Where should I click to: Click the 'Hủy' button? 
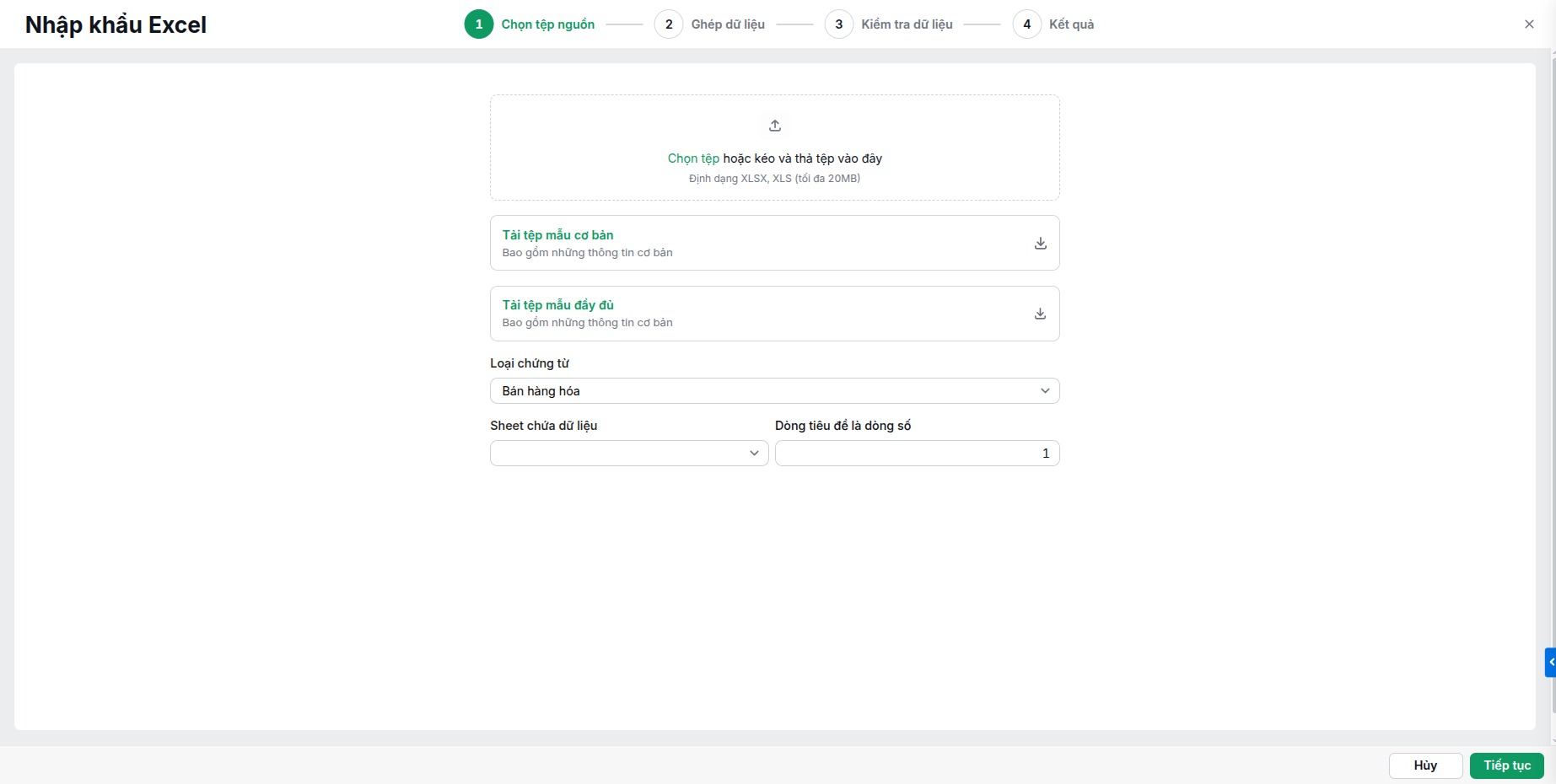tap(1425, 765)
